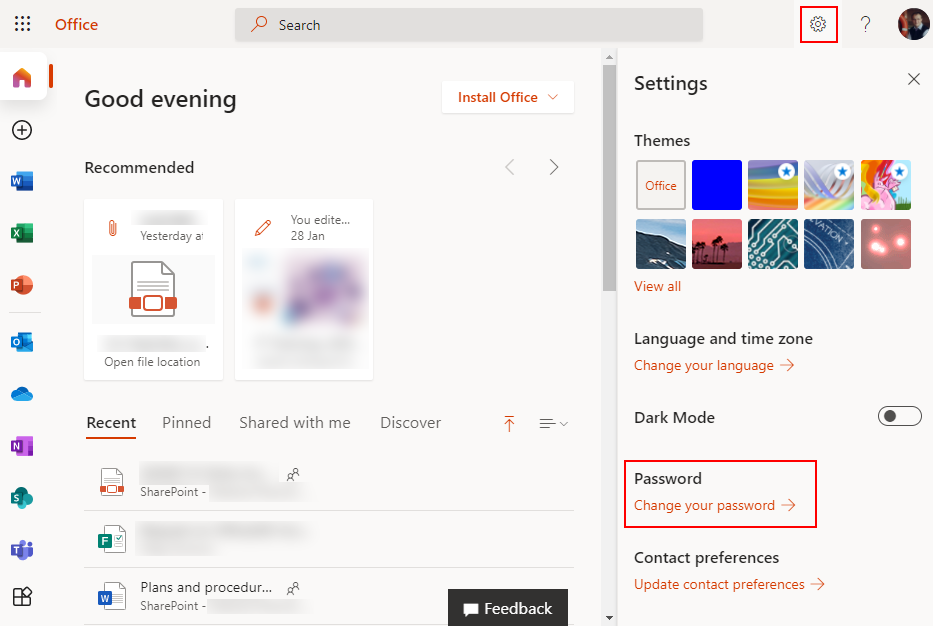Open PowerPoint from the sidebar

tap(22, 285)
